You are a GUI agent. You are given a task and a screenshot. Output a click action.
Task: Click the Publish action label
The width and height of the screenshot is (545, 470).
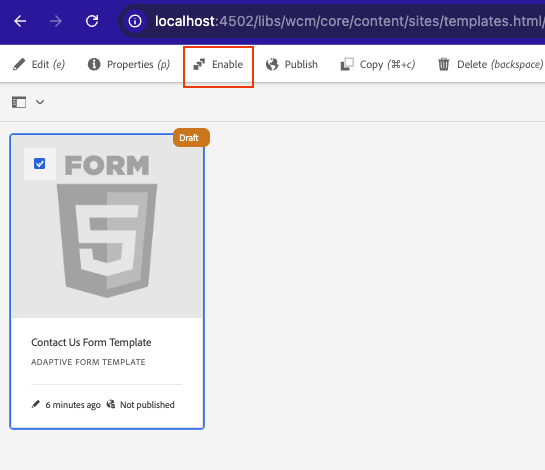(301, 64)
